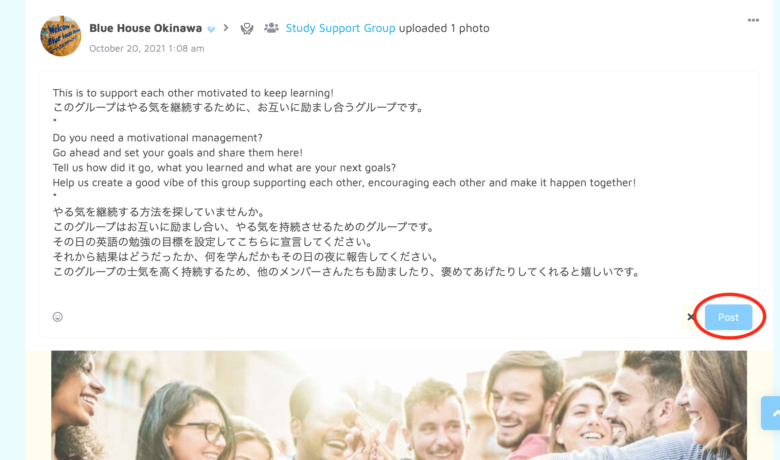Open the Study Support Group link

(x=340, y=28)
